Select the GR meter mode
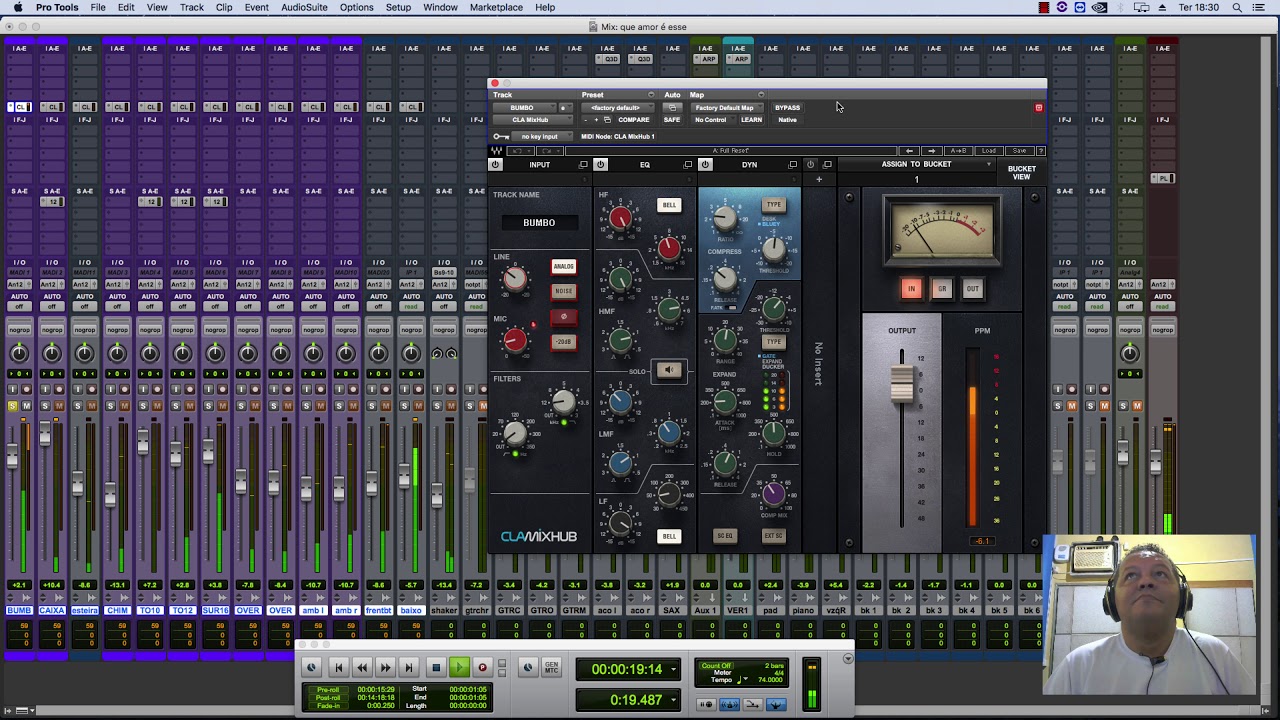 click(941, 289)
